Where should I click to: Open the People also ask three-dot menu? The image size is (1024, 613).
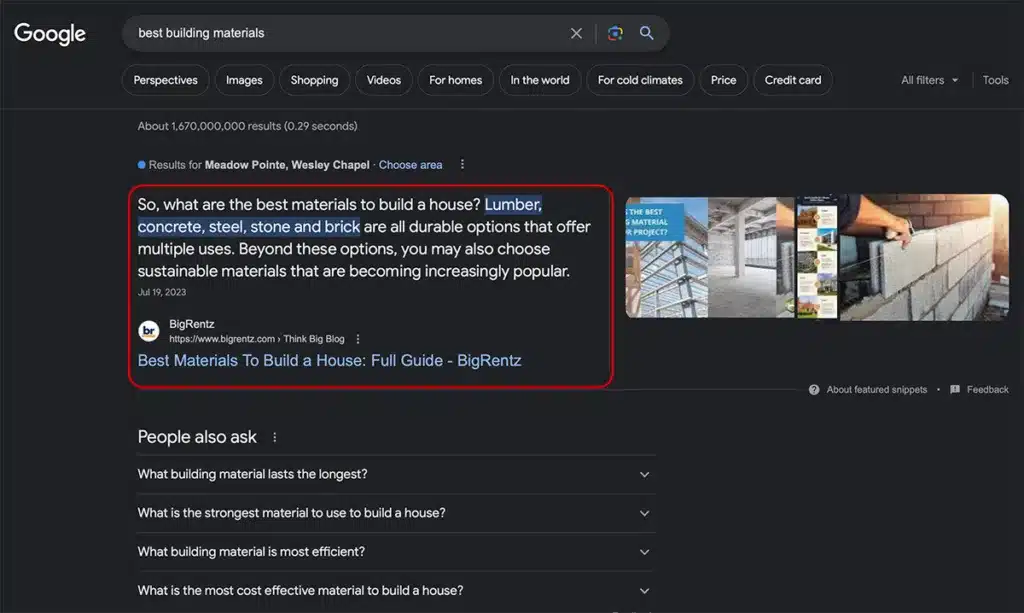[274, 437]
